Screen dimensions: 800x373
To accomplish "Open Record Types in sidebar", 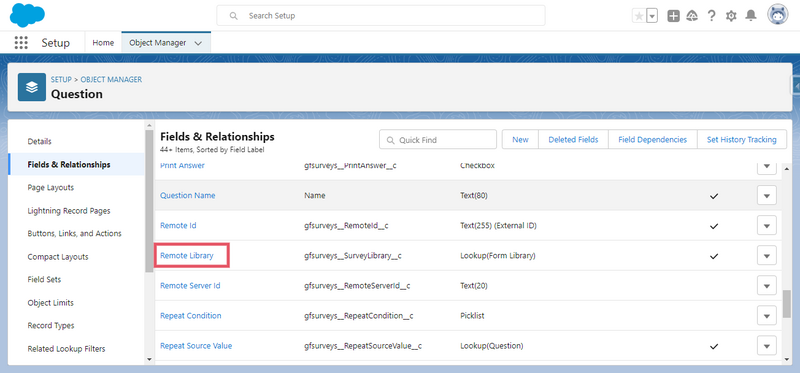I will pyautogui.click(x=51, y=326).
